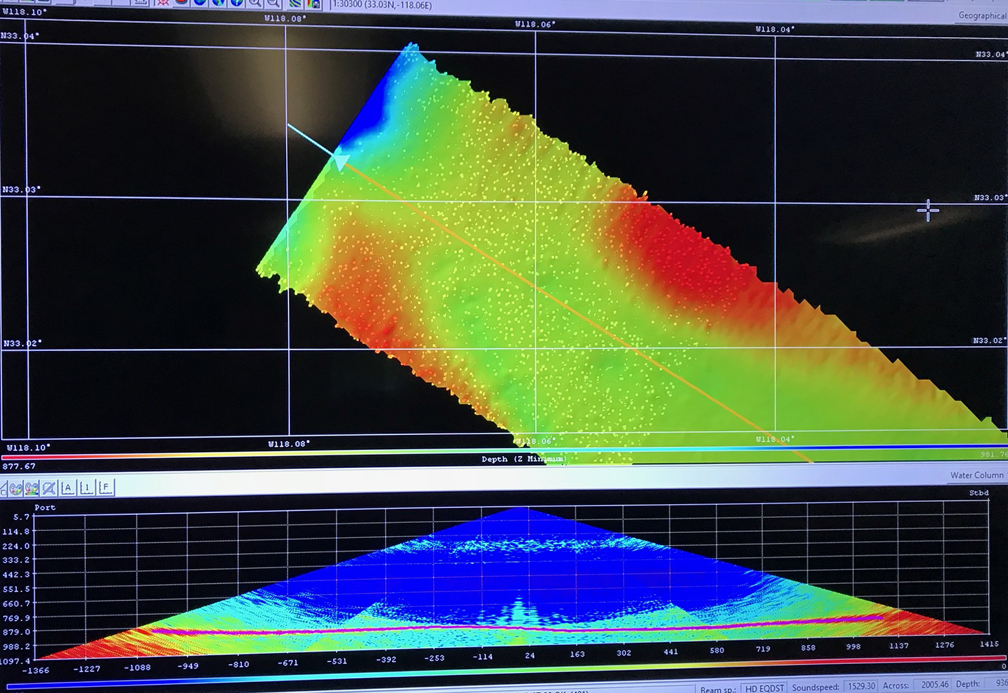Click the first magnifier zoom icon in the top toolbar

point(255,3)
